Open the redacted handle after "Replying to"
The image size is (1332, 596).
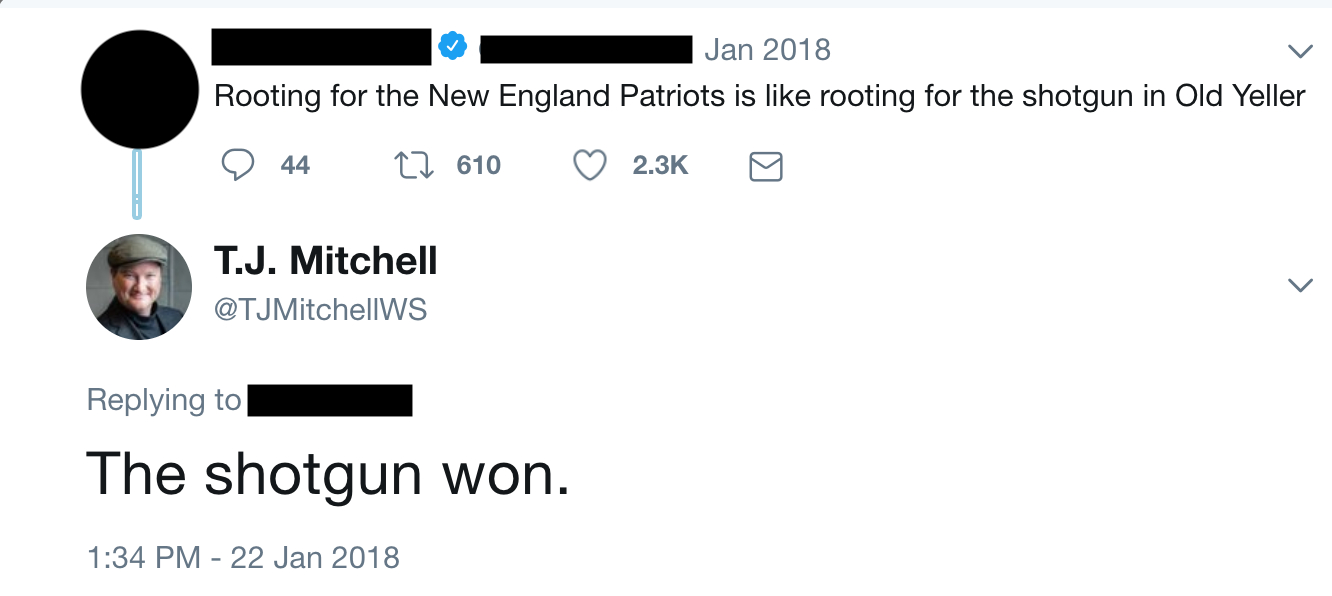click(x=330, y=400)
